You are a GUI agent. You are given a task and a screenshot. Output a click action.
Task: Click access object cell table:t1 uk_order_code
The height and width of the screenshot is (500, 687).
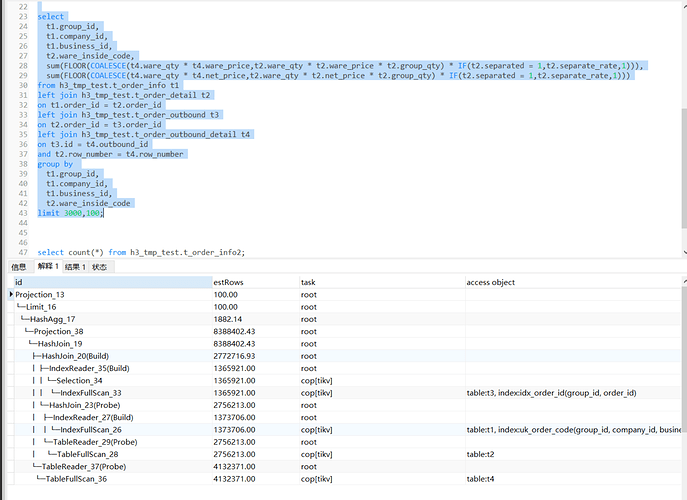[x=573, y=429]
